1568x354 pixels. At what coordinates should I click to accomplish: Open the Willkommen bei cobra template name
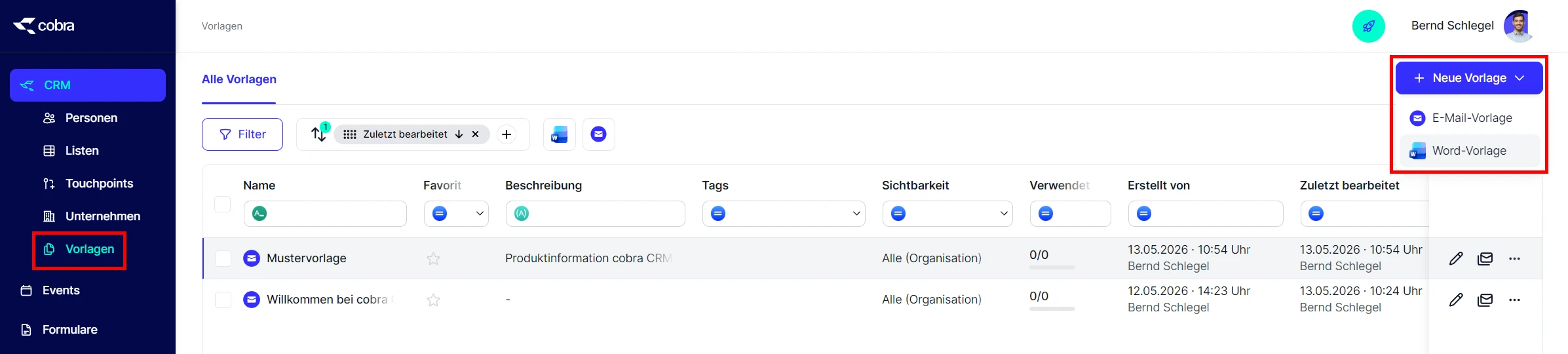[328, 300]
